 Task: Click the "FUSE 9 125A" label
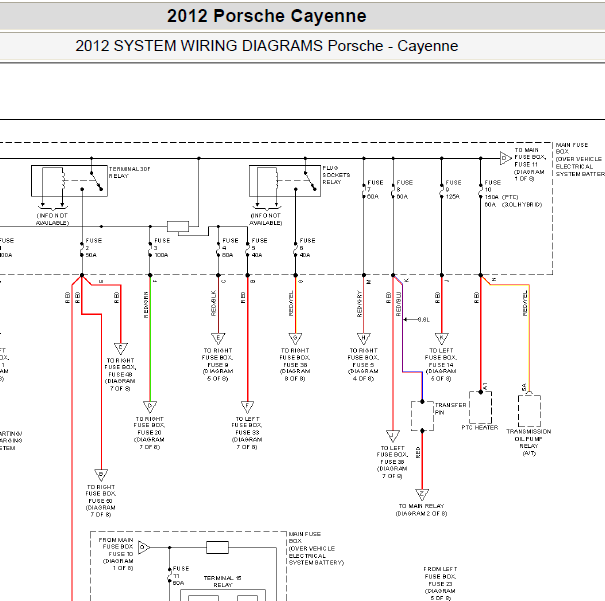point(453,189)
